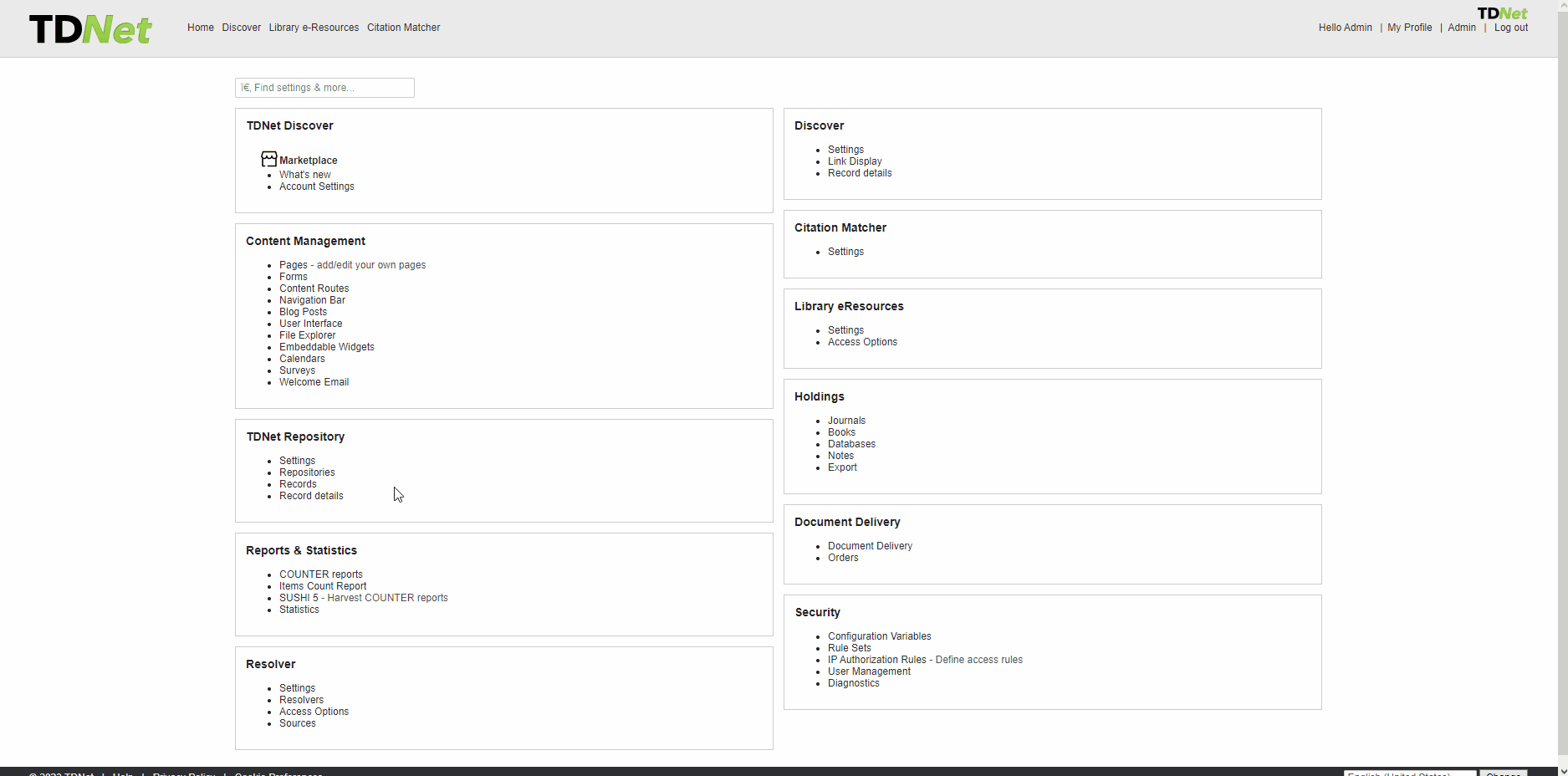Open Record details under TDNet Repository
The width and height of the screenshot is (1568, 776).
(311, 496)
